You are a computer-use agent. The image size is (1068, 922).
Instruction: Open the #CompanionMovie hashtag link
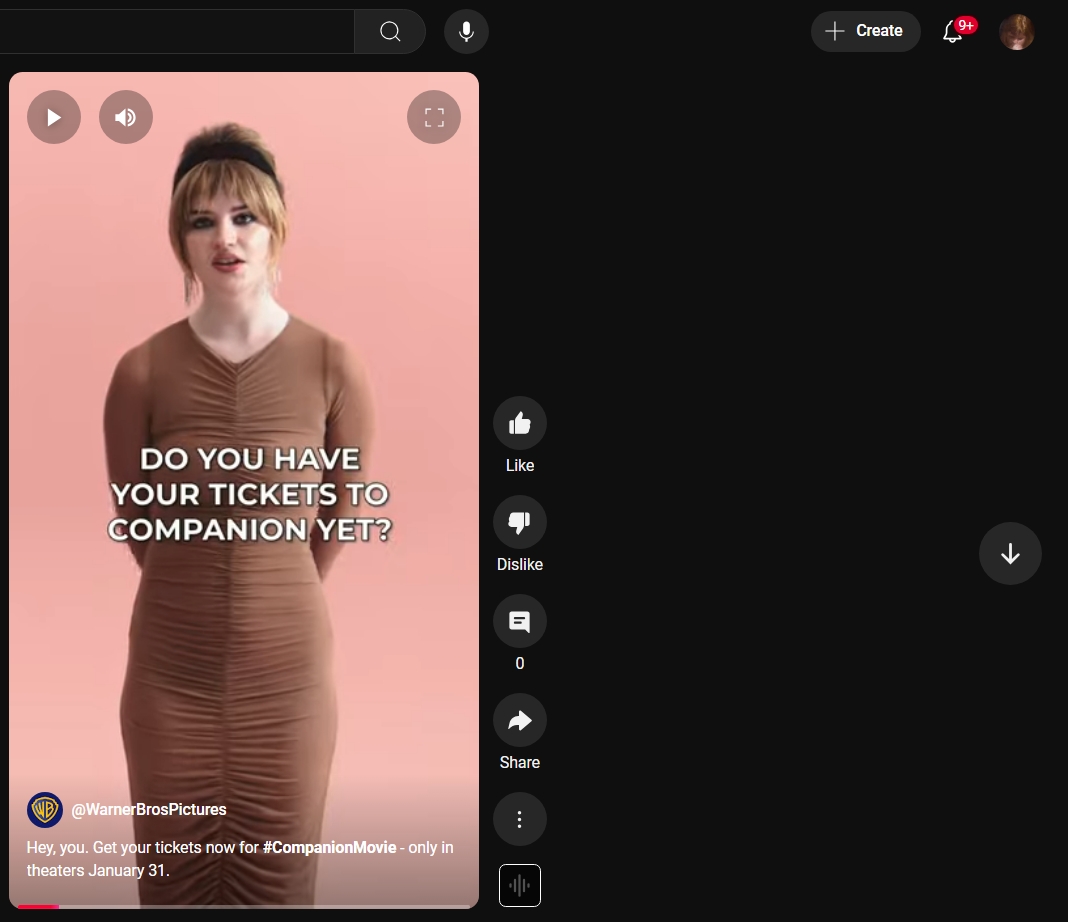(330, 848)
